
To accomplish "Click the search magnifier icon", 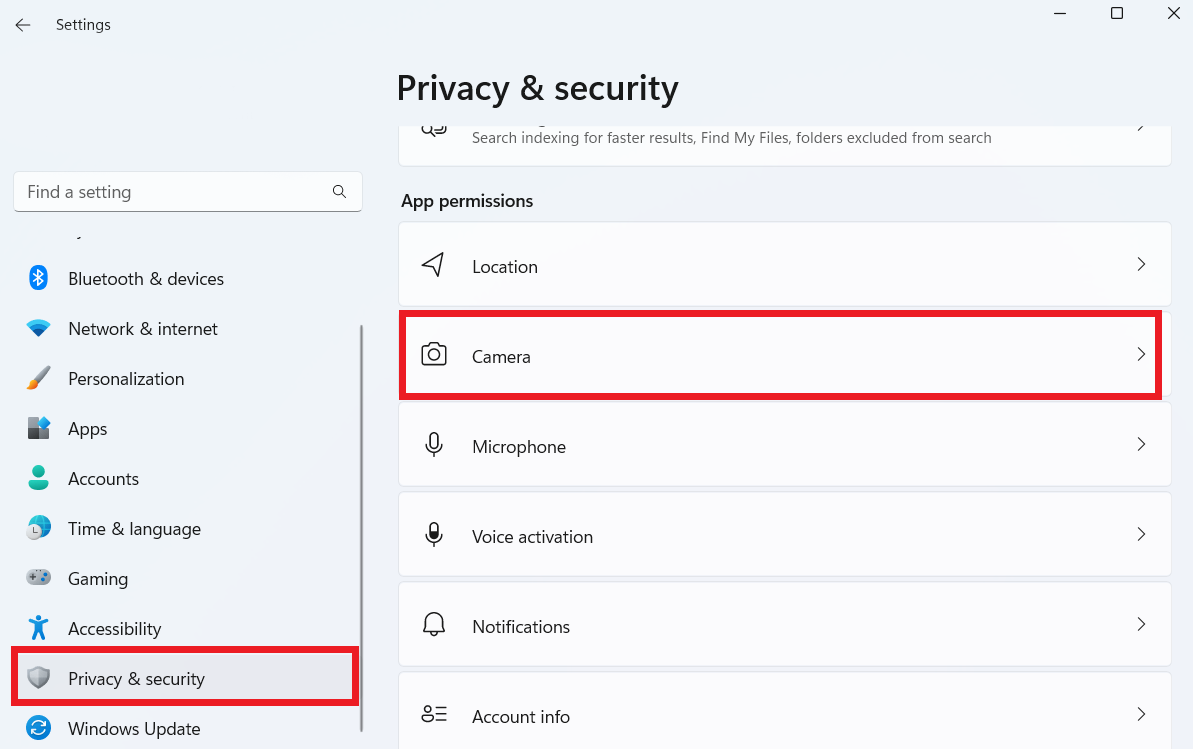I will click(339, 191).
